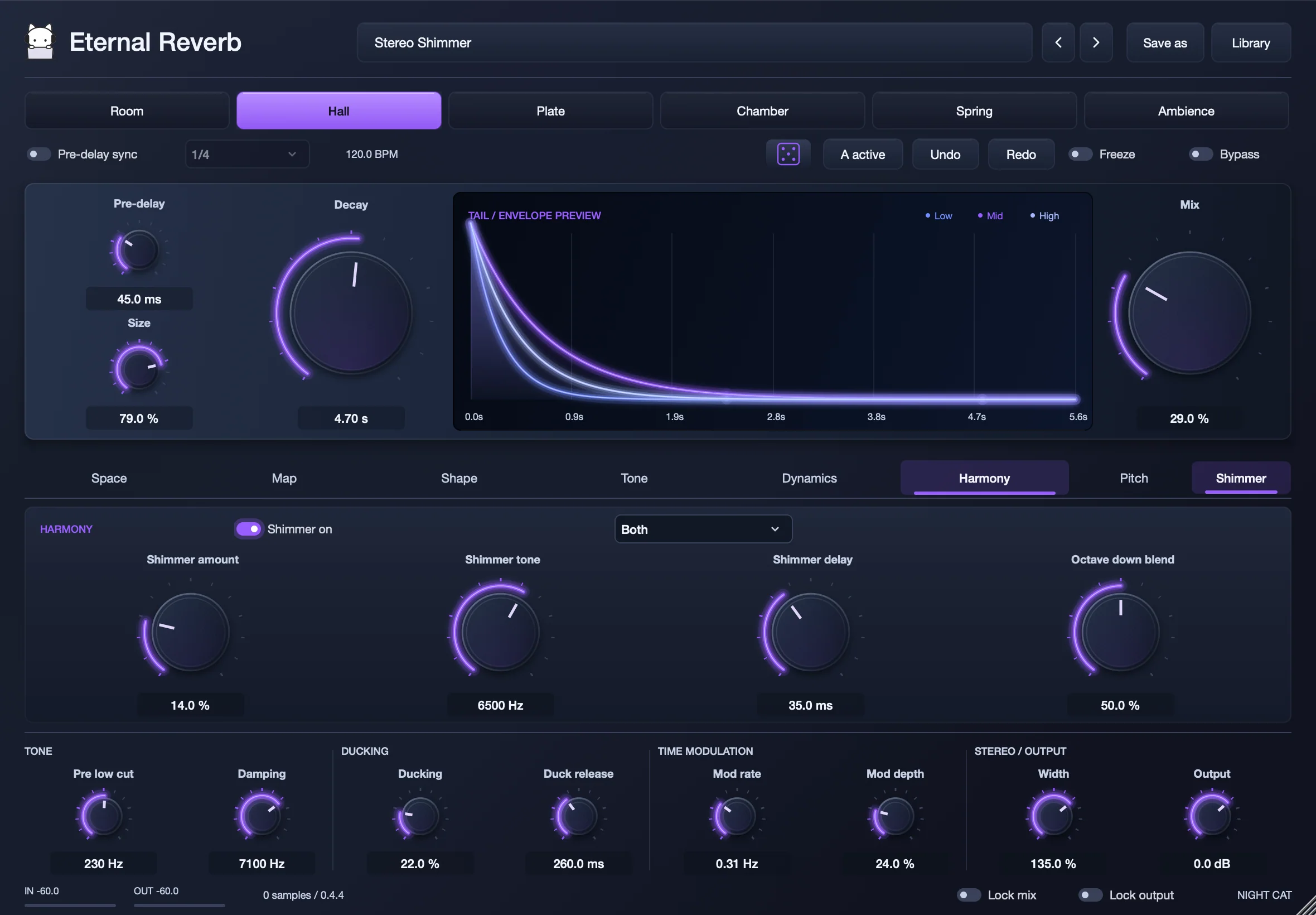Click the A active button

click(862, 154)
